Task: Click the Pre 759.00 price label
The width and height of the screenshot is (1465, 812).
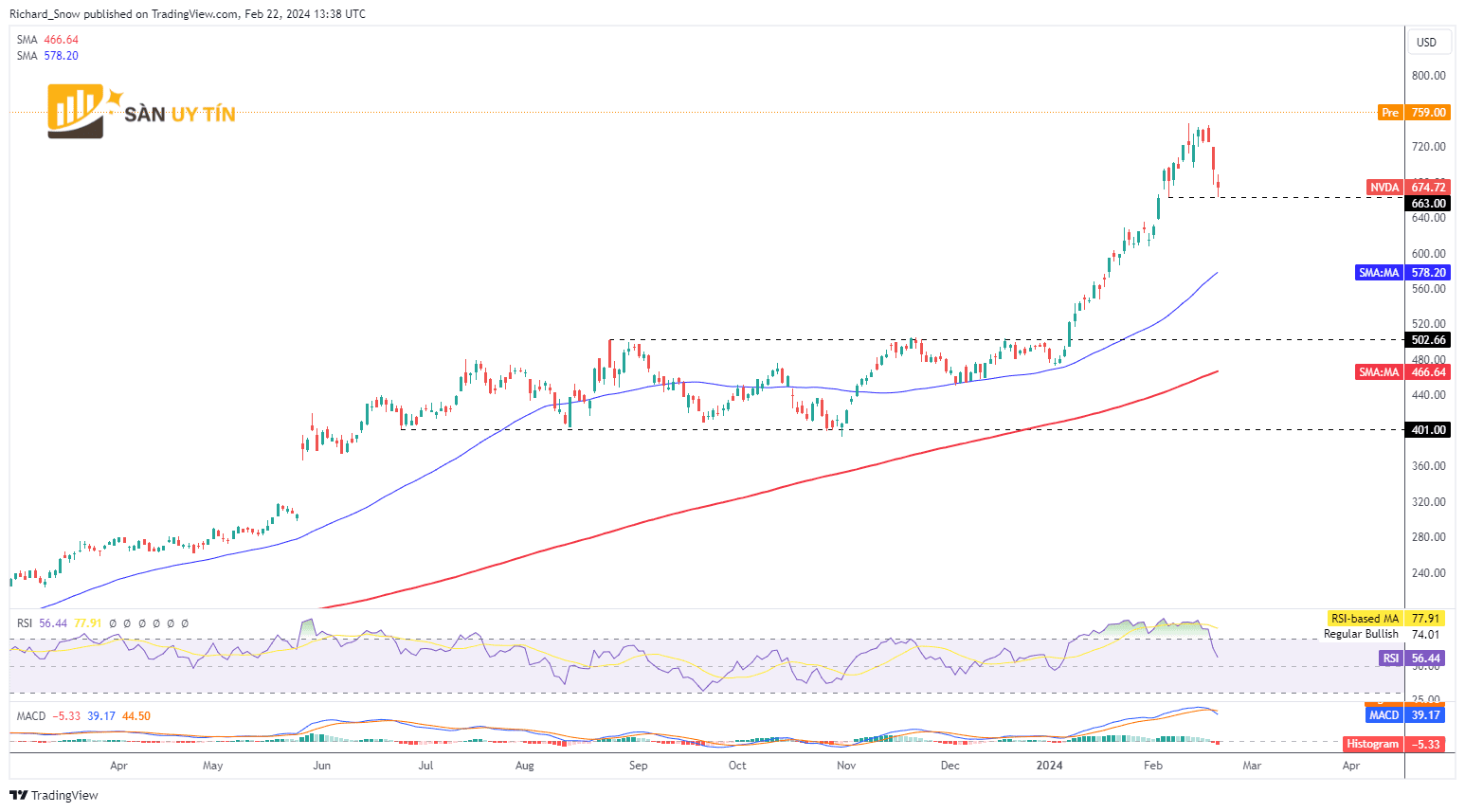Action: point(1413,113)
